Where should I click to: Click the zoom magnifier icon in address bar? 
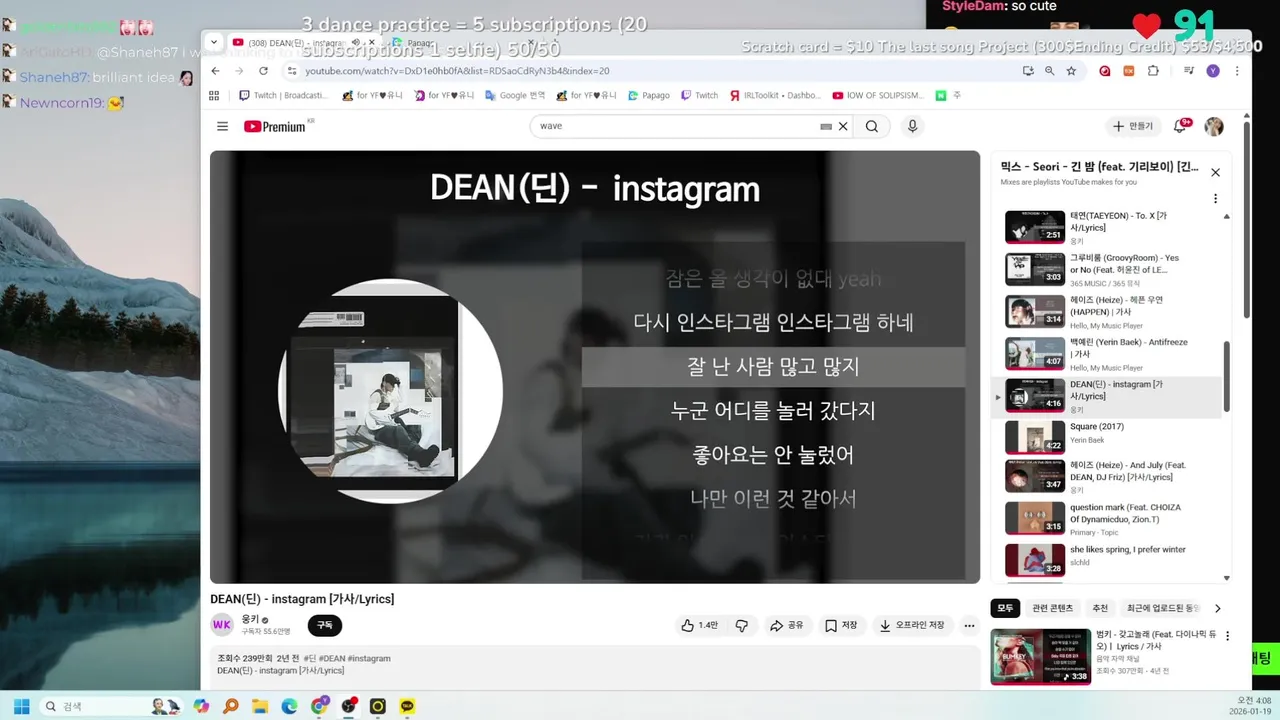click(1049, 71)
